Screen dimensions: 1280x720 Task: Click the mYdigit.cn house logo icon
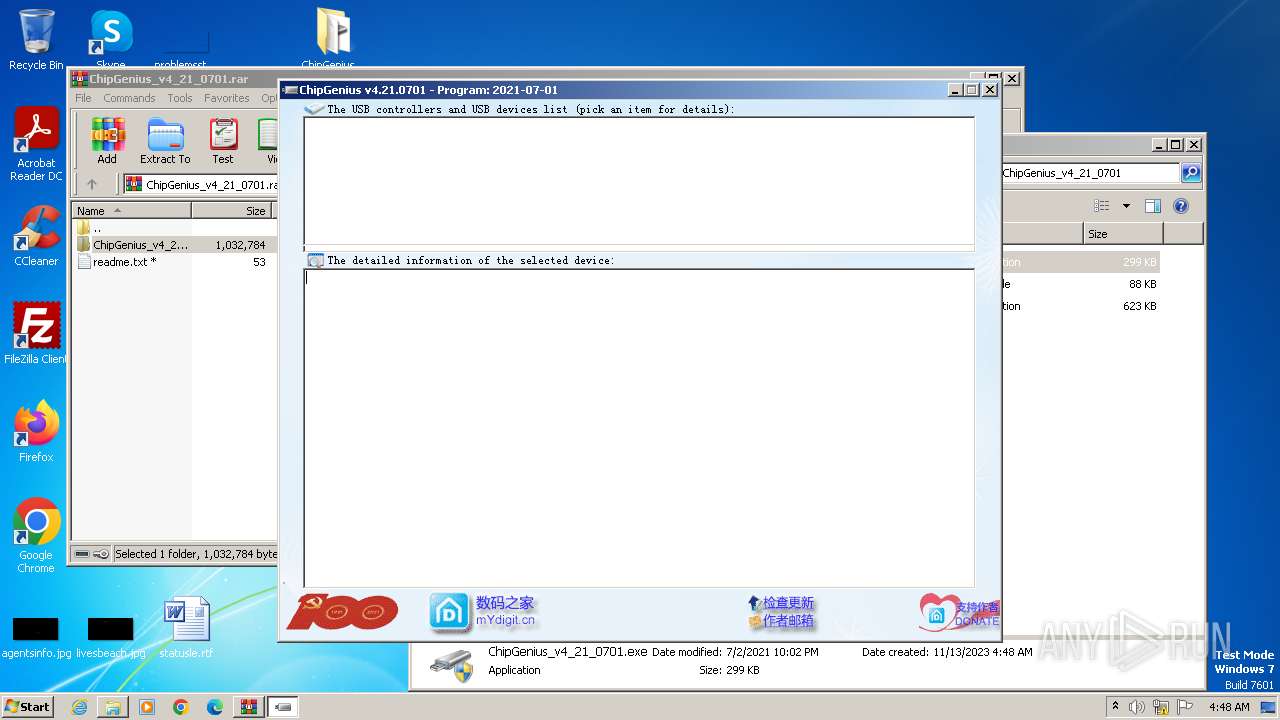[x=449, y=613]
